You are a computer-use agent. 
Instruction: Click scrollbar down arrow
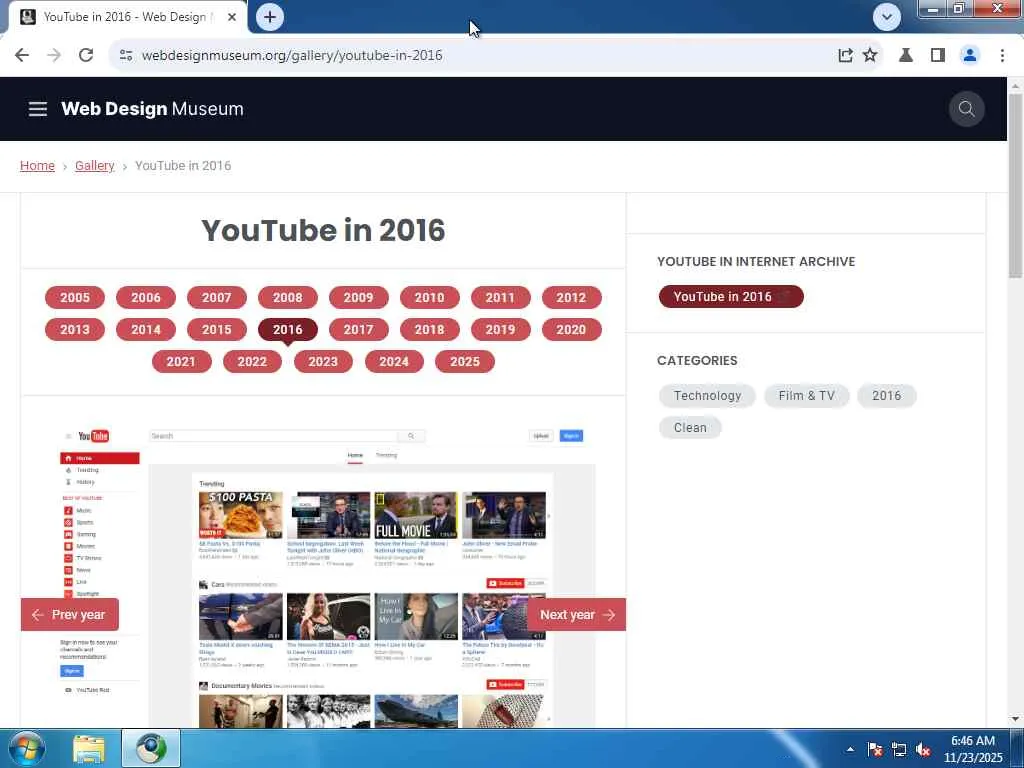click(1015, 719)
